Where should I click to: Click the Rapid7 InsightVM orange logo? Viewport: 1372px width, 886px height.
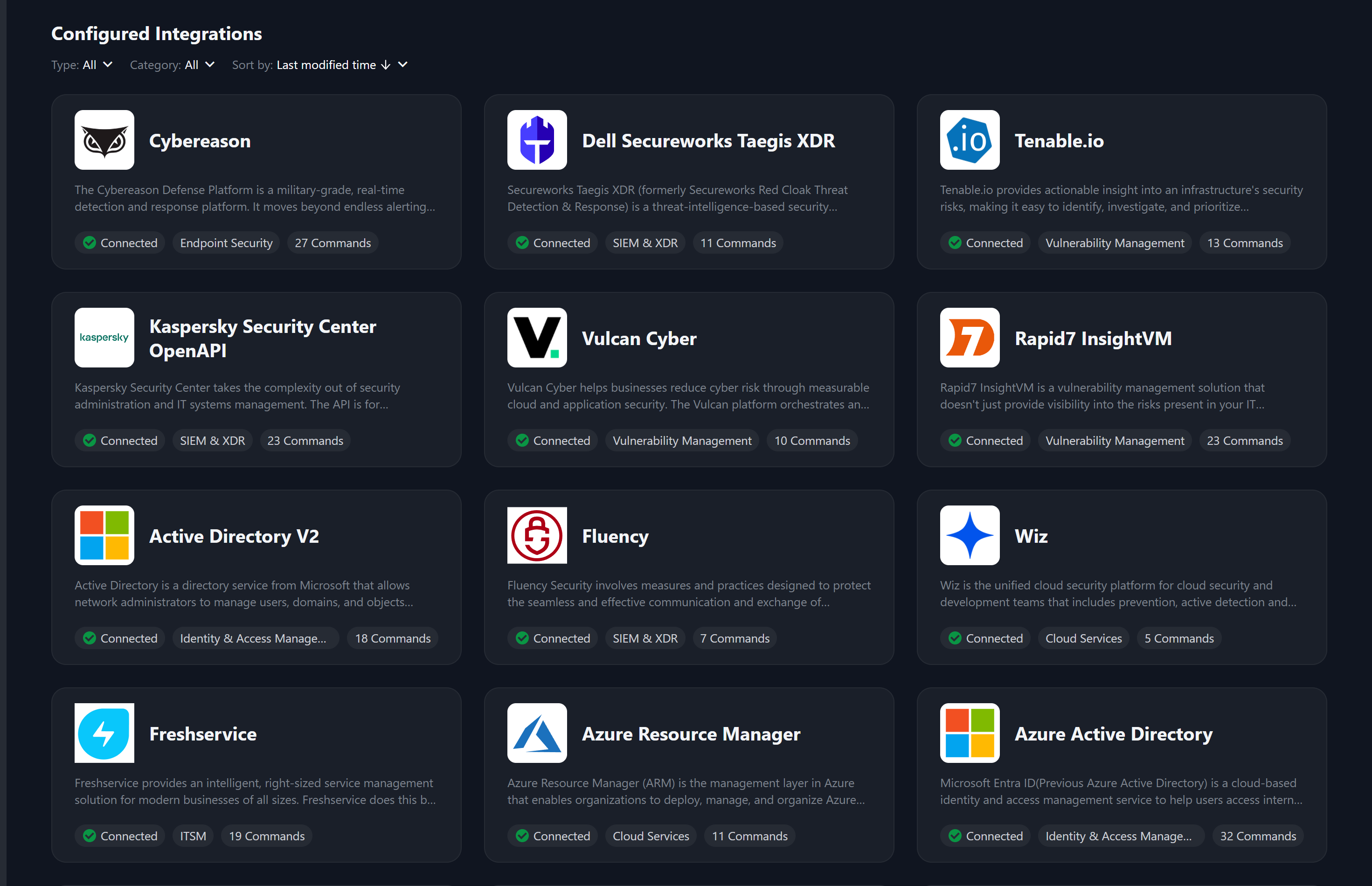point(970,338)
